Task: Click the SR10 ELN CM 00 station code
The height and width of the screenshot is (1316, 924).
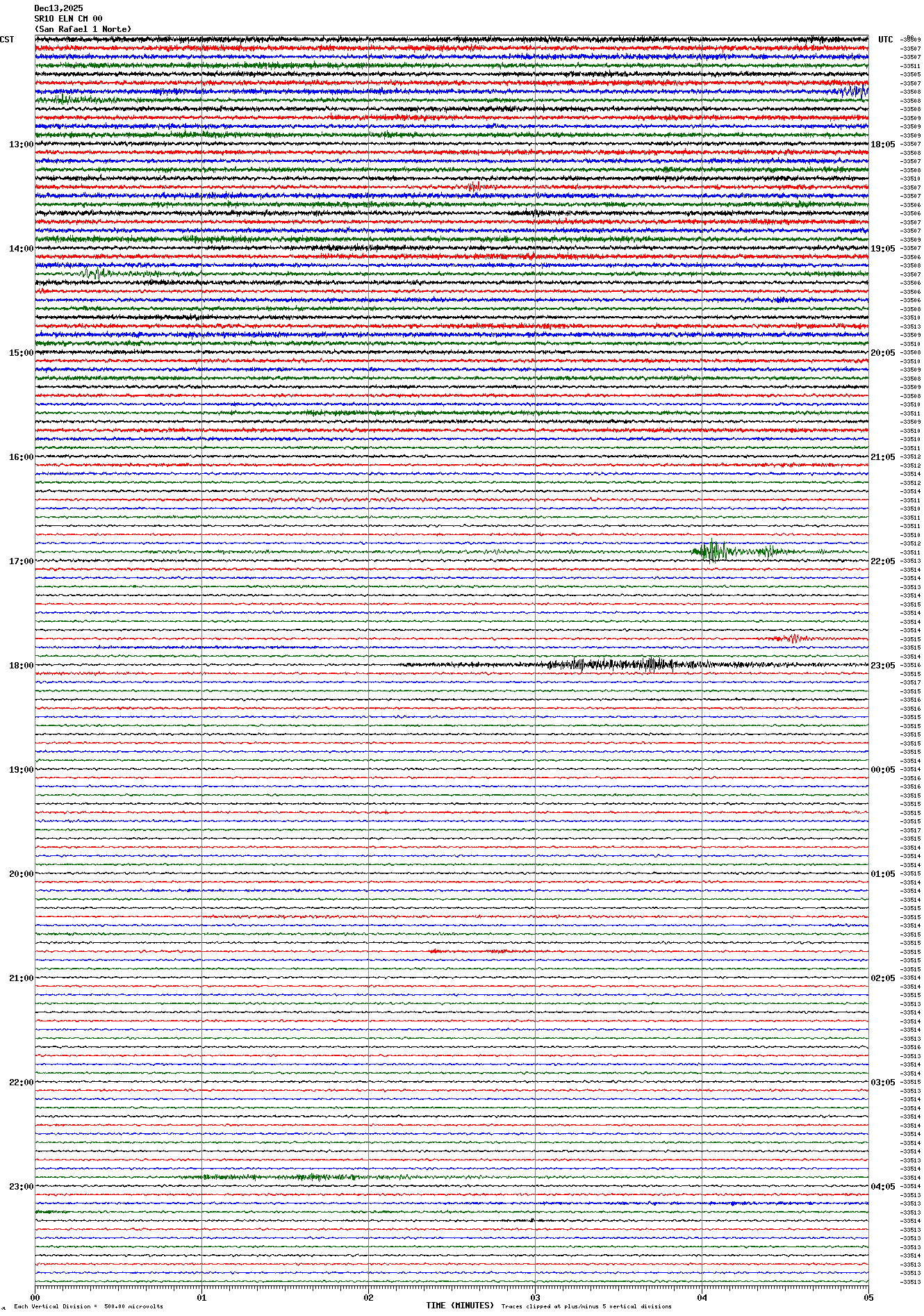Action: pyautogui.click(x=68, y=19)
